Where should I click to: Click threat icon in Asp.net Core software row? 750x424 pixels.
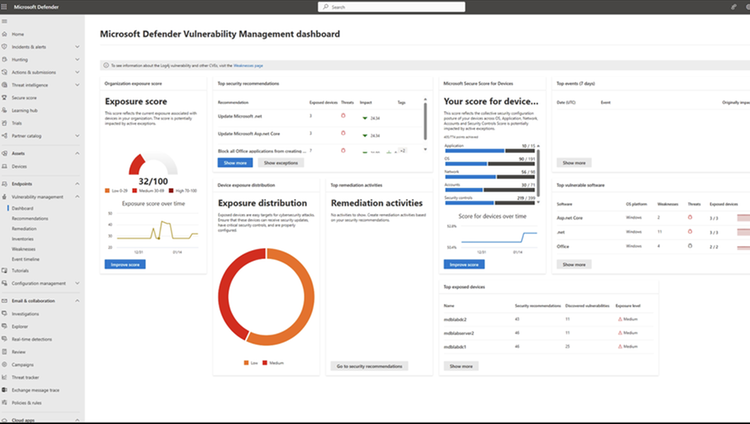pos(690,217)
